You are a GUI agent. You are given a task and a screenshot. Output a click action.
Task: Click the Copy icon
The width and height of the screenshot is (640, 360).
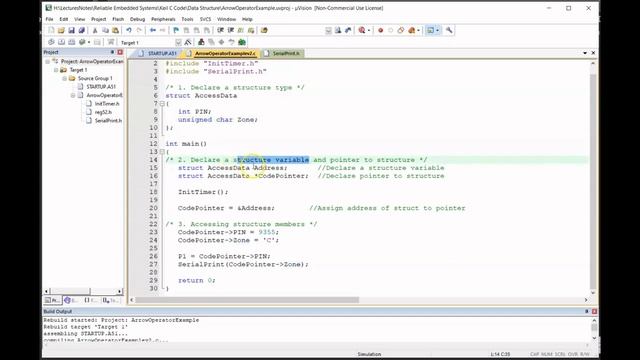tap(105, 30)
